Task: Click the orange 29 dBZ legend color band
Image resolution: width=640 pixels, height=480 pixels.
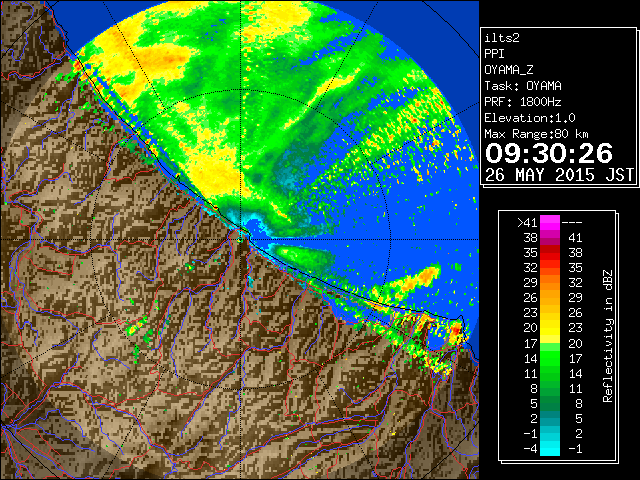Action: pos(550,283)
